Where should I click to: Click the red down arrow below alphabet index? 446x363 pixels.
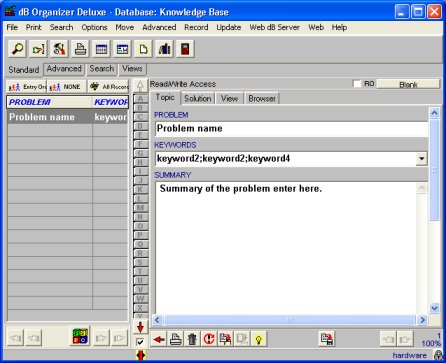(x=140, y=327)
